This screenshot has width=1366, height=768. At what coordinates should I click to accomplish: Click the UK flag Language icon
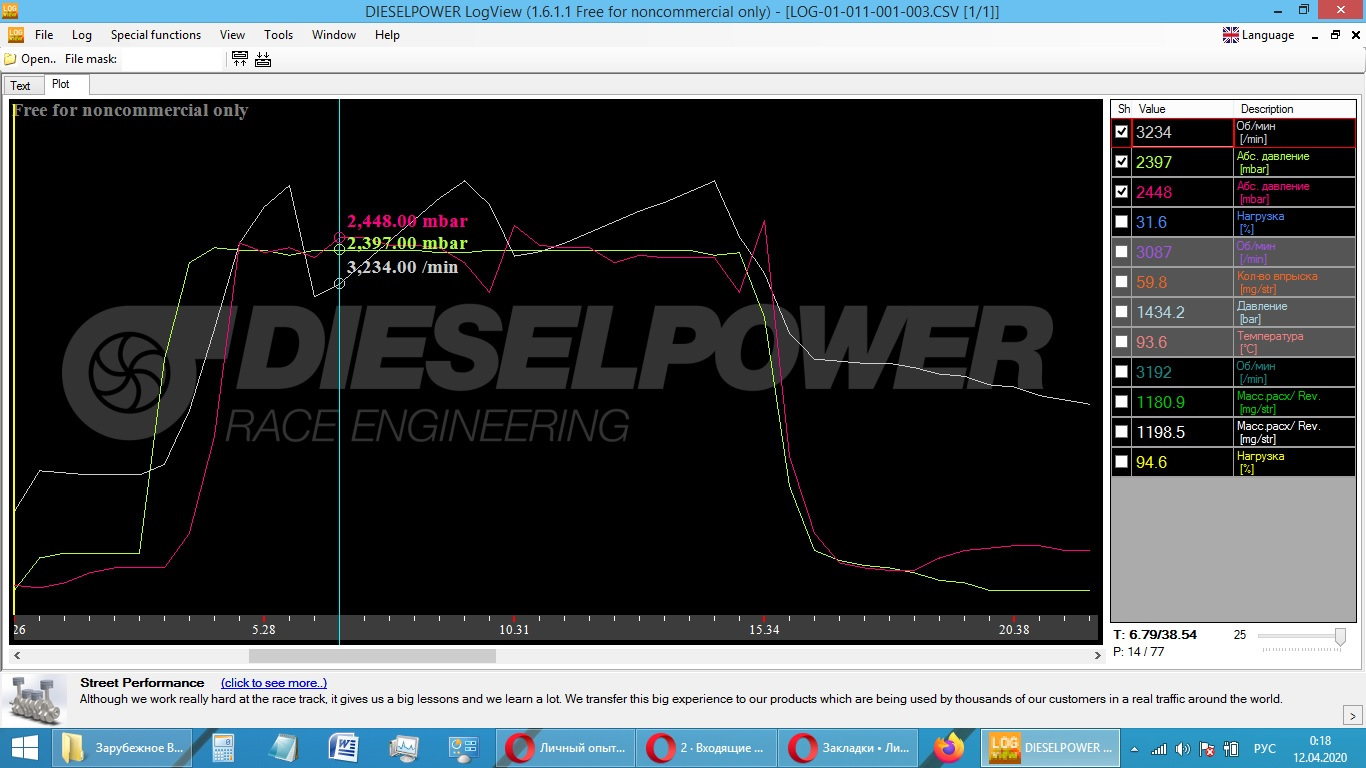point(1231,35)
